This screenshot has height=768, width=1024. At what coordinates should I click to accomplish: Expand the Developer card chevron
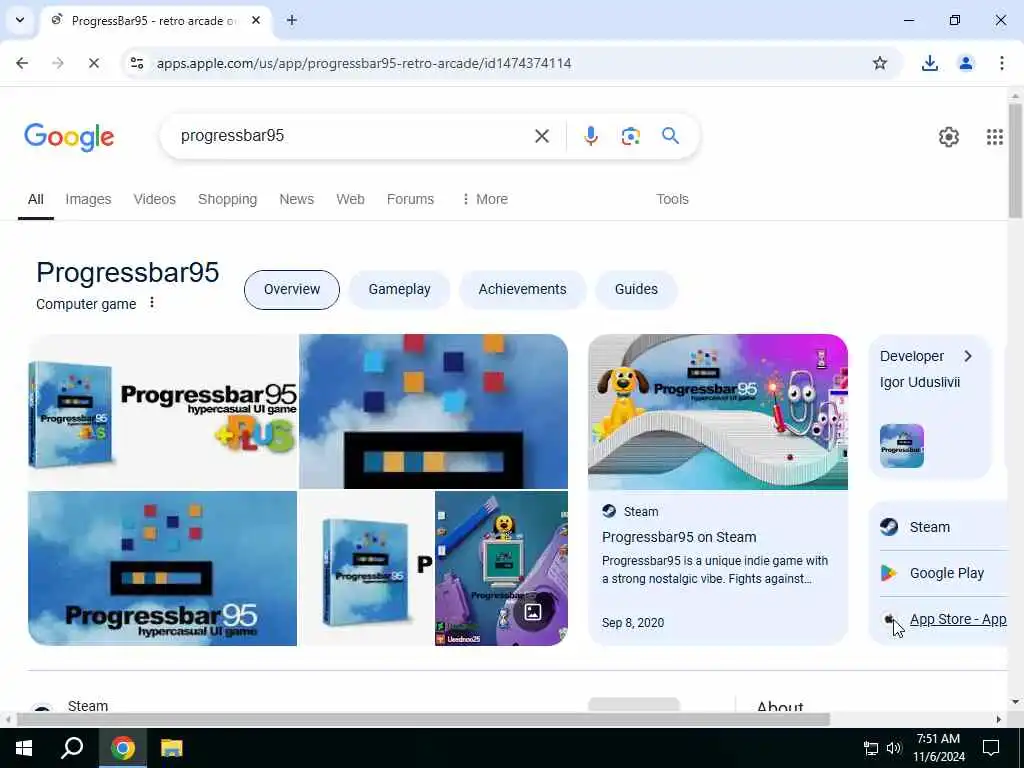point(968,356)
